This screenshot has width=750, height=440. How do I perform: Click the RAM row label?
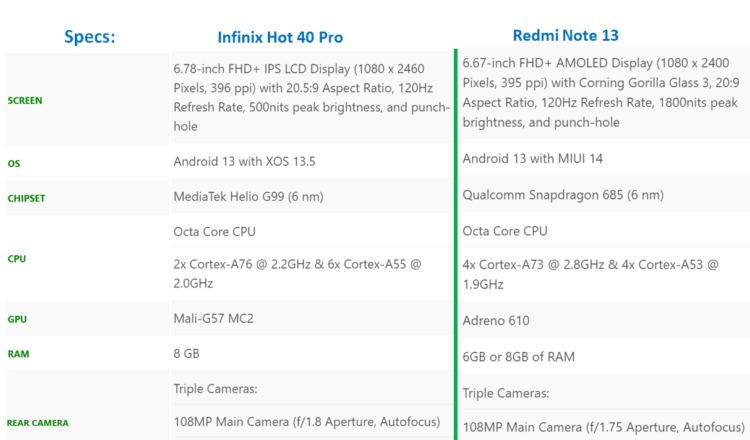(18, 353)
